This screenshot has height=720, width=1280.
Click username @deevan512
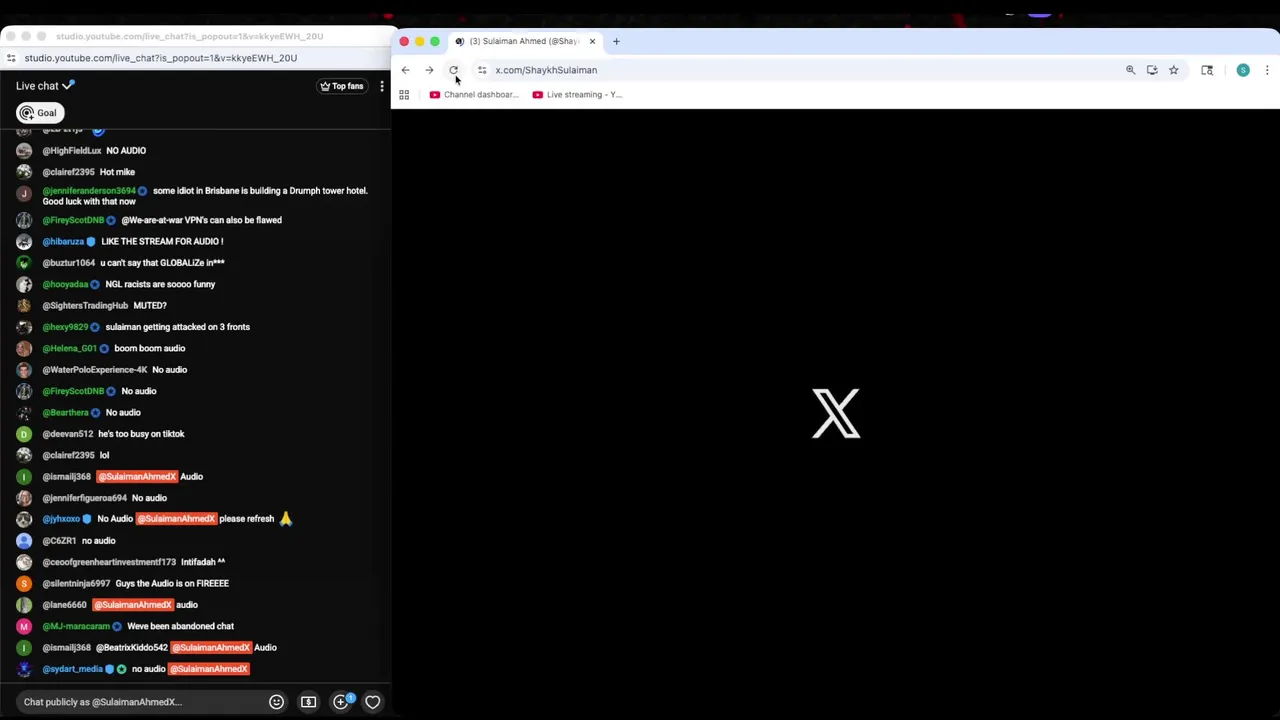(68, 434)
